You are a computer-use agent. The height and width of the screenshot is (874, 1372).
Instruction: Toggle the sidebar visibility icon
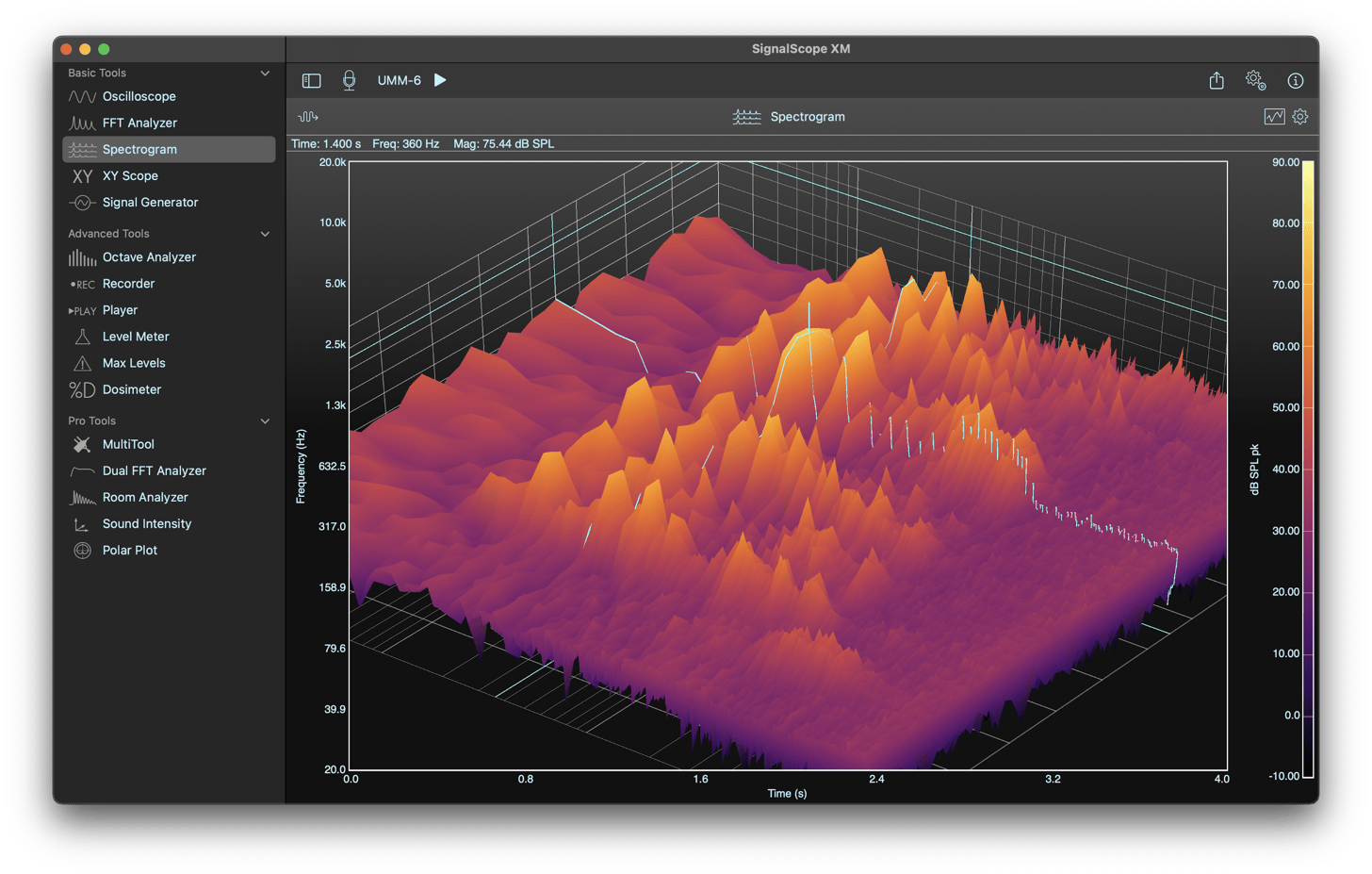[x=311, y=81]
